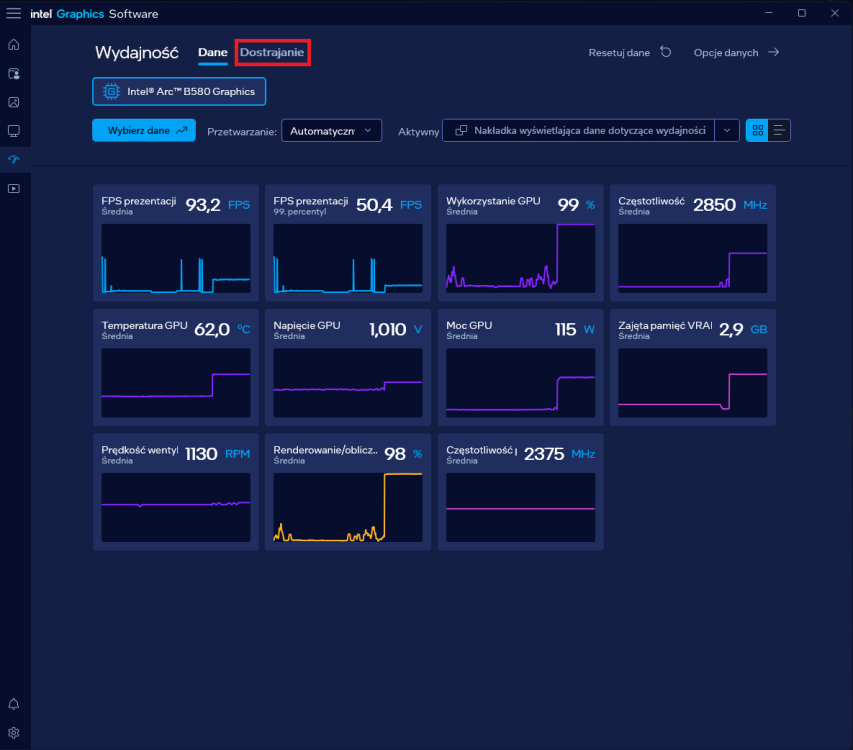Click the Temperatura GPU chart tile
853x750 pixels.
pos(176,368)
